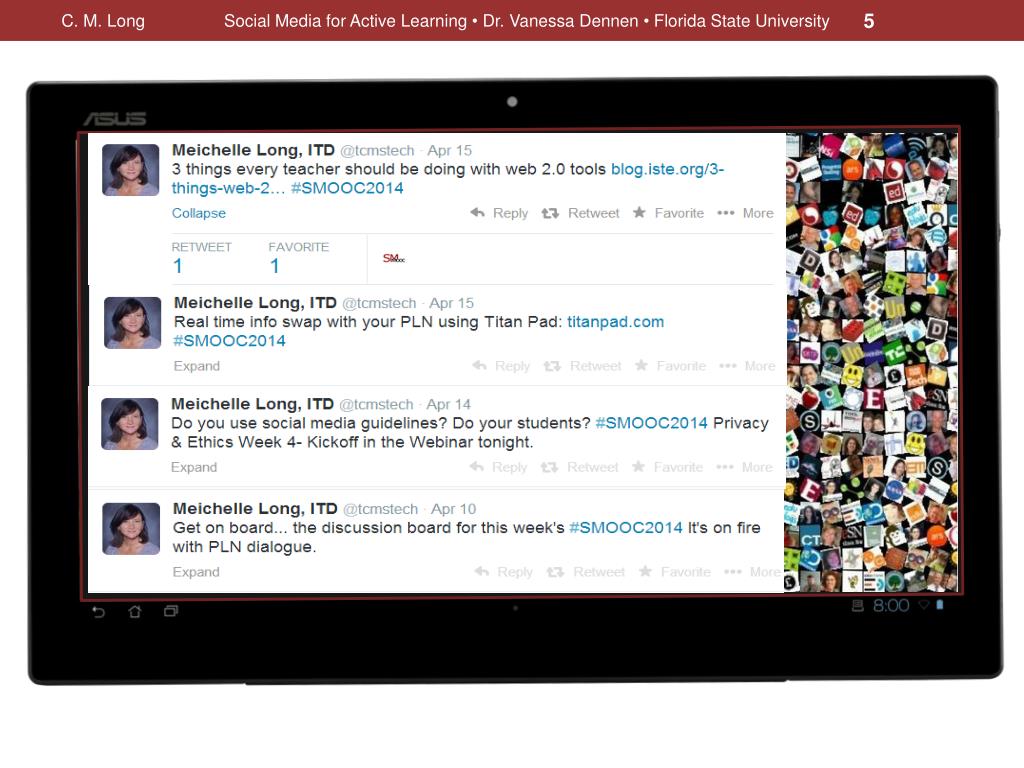The image size is (1024, 768).
Task: Expand the social media guidelines tweet
Action: click(194, 467)
